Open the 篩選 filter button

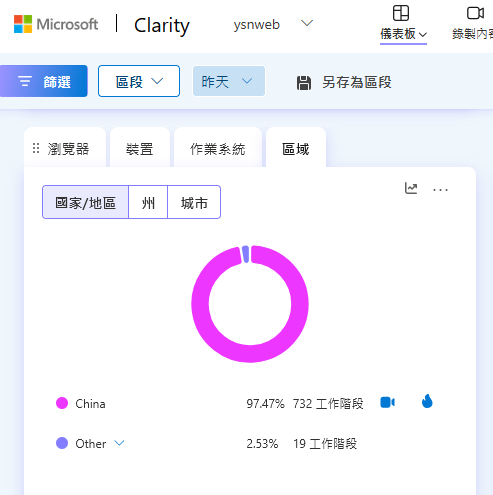pos(44,81)
